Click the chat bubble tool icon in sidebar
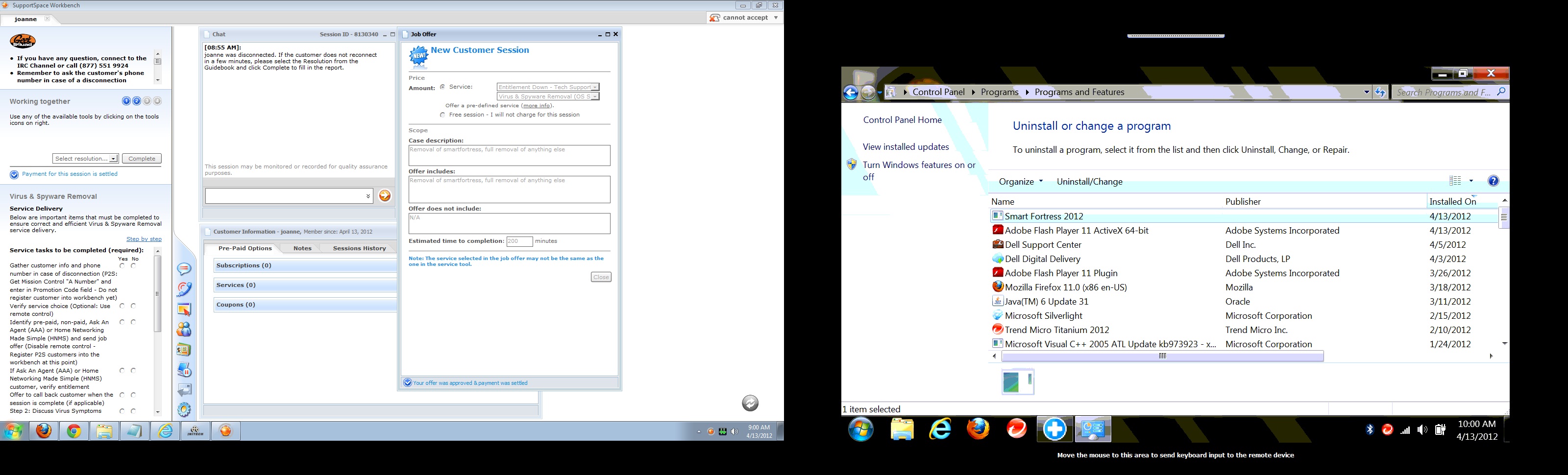This screenshot has height=475, width=1568. tap(184, 269)
